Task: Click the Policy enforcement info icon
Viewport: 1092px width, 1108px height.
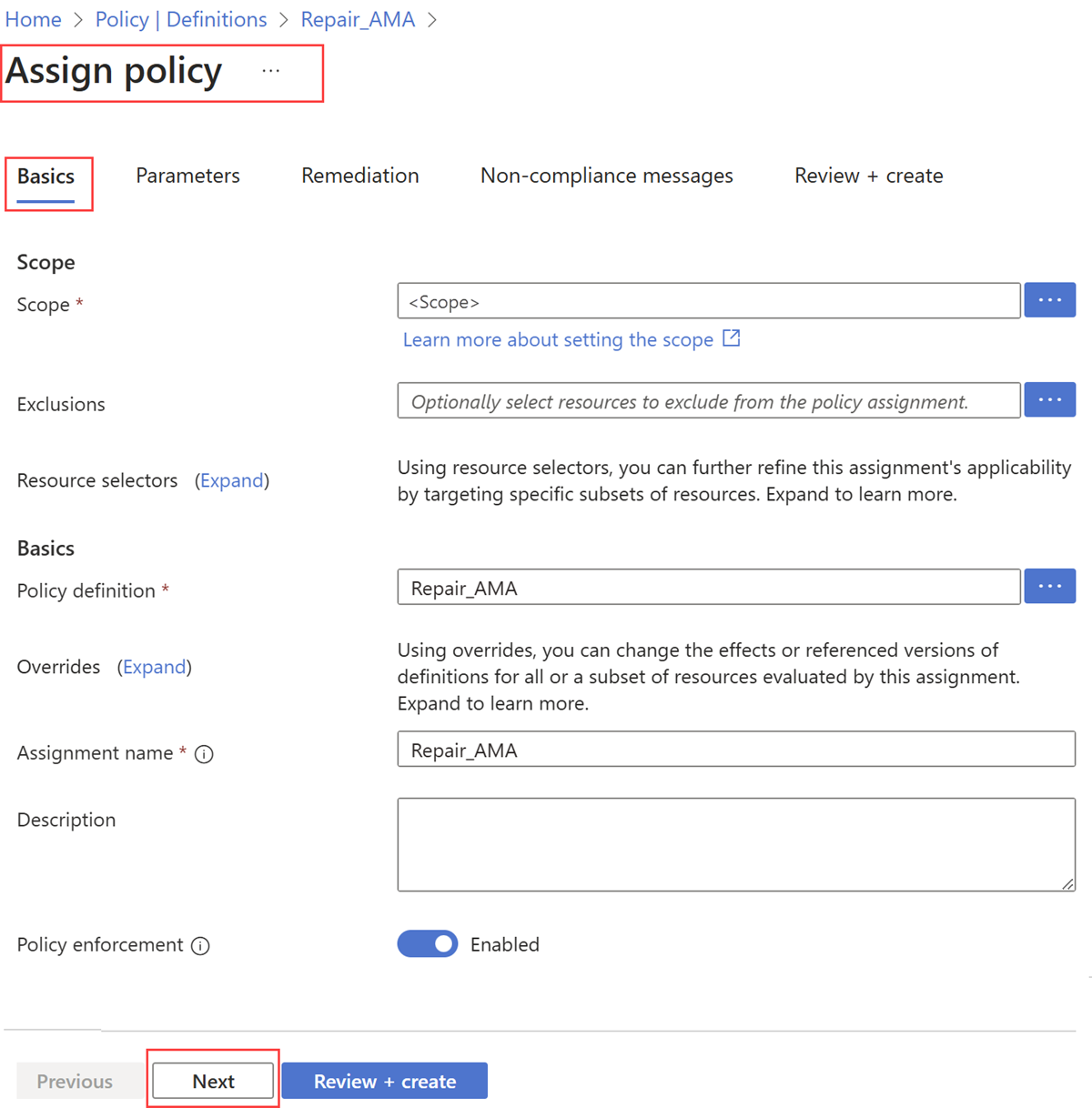Action: click(x=200, y=946)
